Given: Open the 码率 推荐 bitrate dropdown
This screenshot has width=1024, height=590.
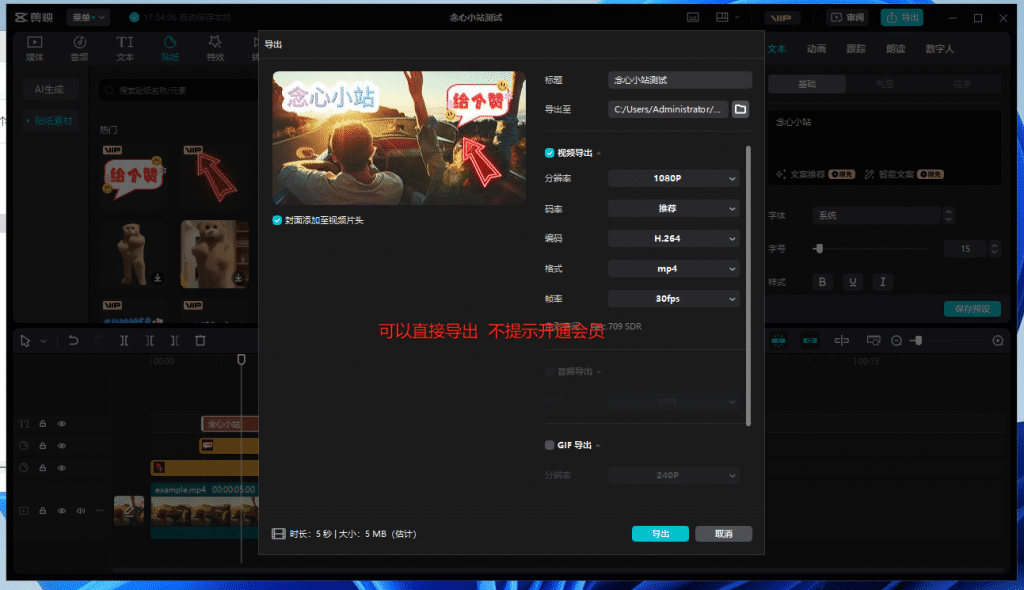Looking at the screenshot, I should tap(673, 208).
